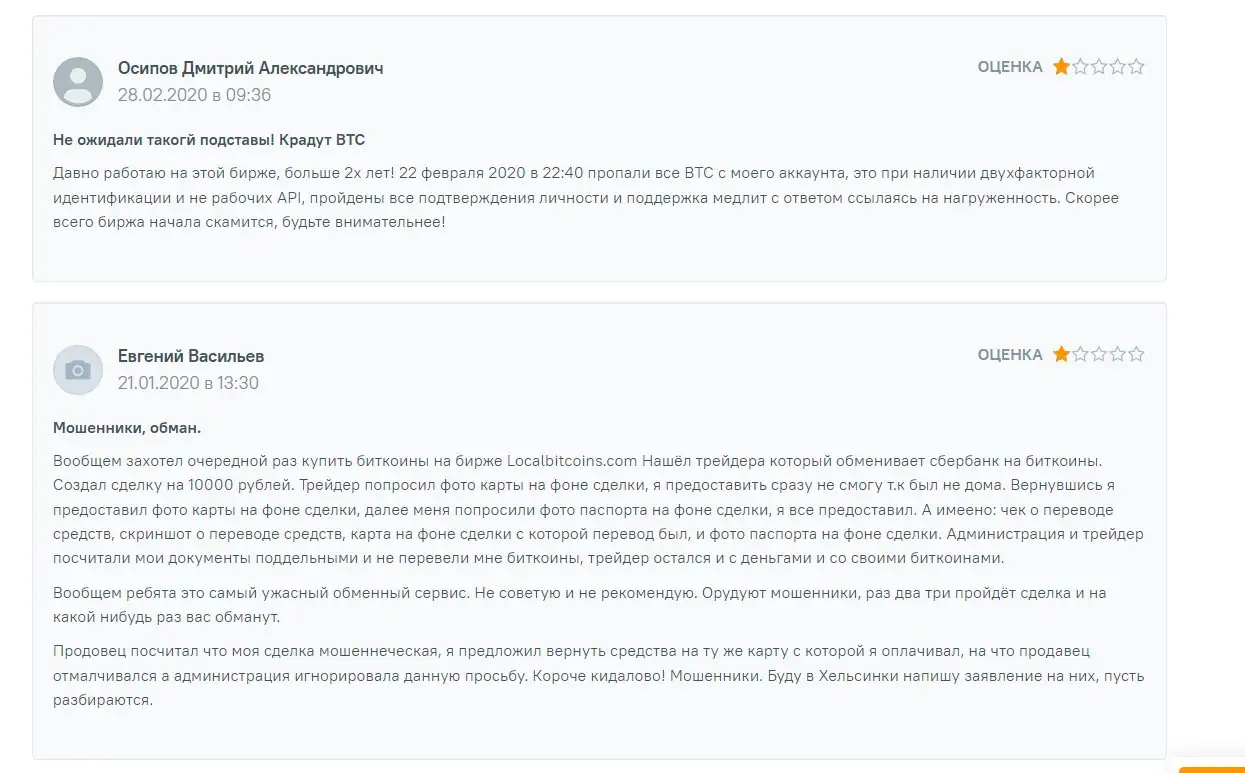Screen dimensions: 1245x773
Task: Click the fourth star in Осипов's rating
Action: tap(1118, 67)
